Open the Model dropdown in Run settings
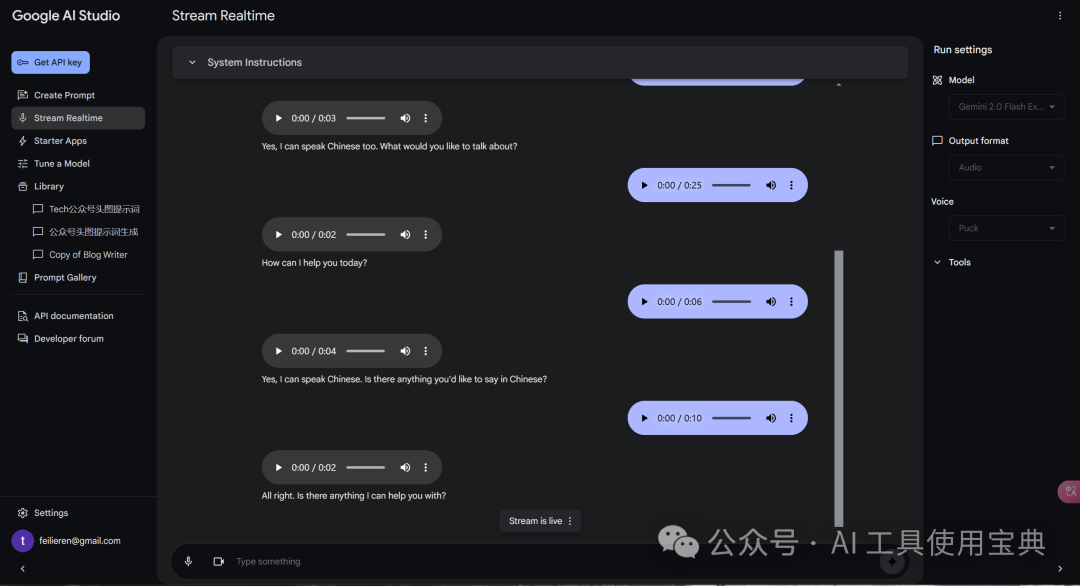This screenshot has width=1080, height=586. click(x=1006, y=106)
